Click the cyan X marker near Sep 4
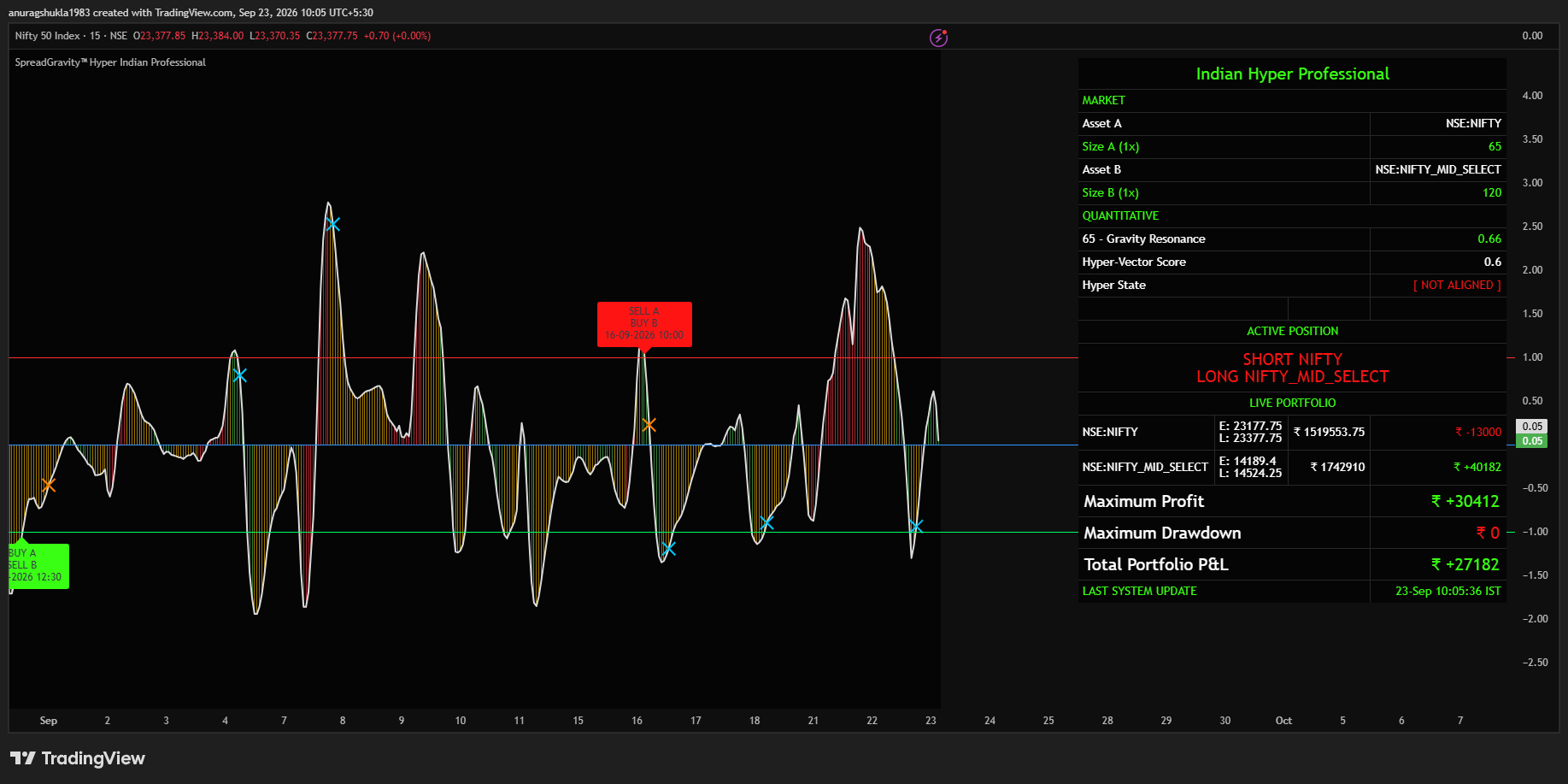 click(240, 375)
